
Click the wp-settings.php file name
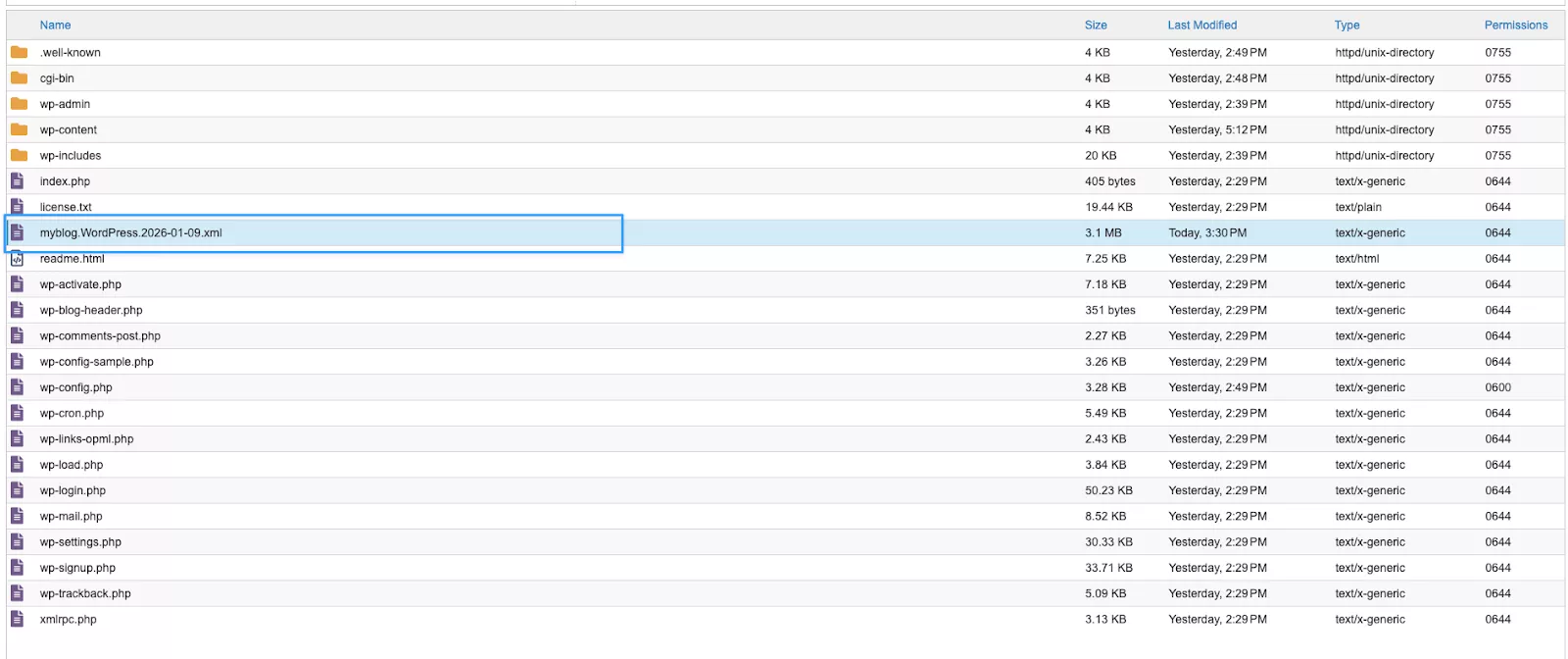tap(80, 542)
